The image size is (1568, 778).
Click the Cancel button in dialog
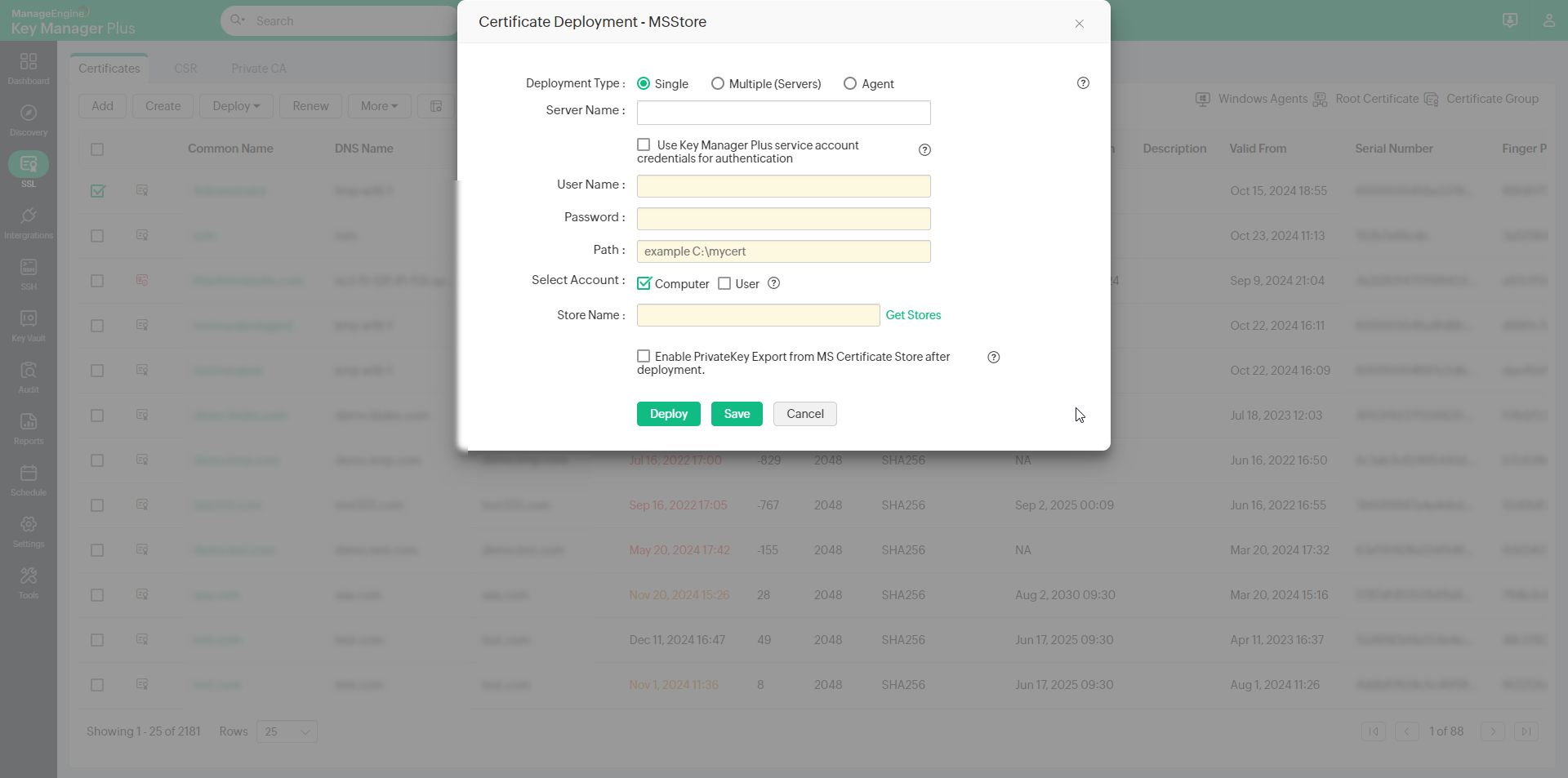tap(805, 414)
